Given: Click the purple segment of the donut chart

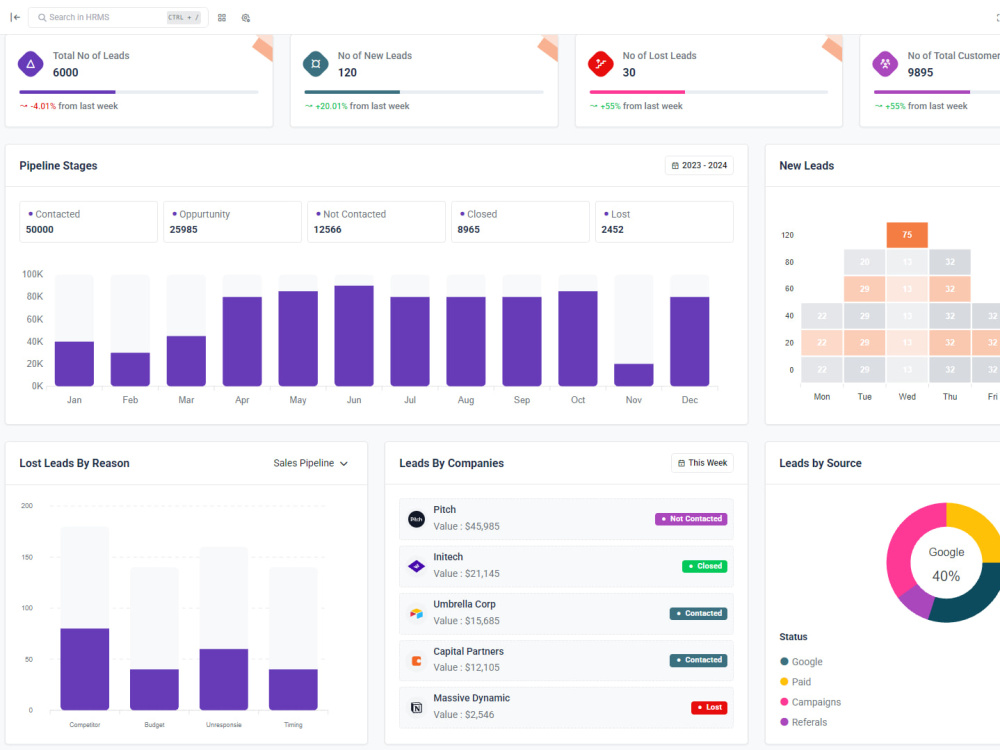Looking at the screenshot, I should [x=916, y=600].
